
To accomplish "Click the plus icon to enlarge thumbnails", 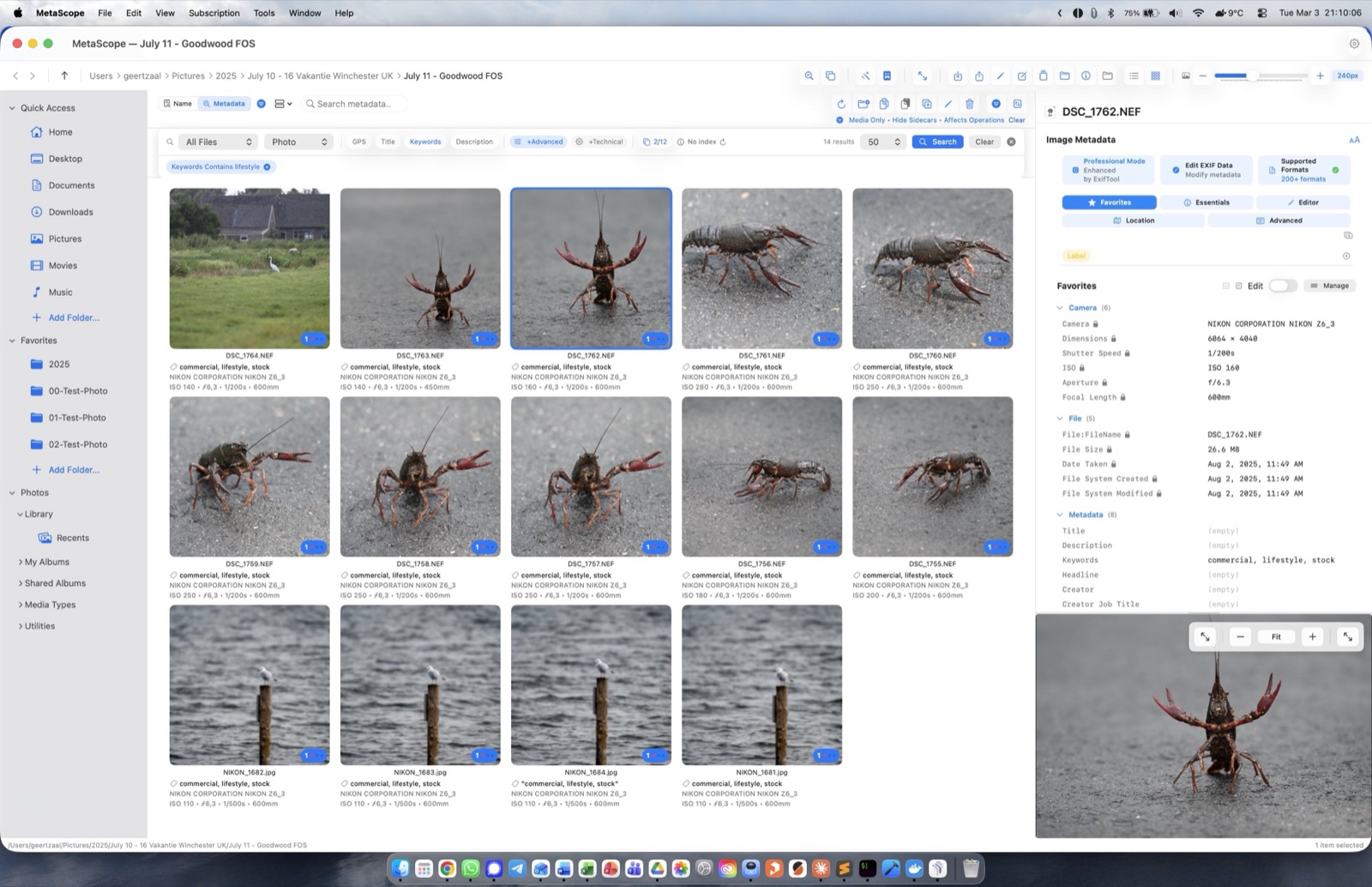I will click(x=1320, y=75).
